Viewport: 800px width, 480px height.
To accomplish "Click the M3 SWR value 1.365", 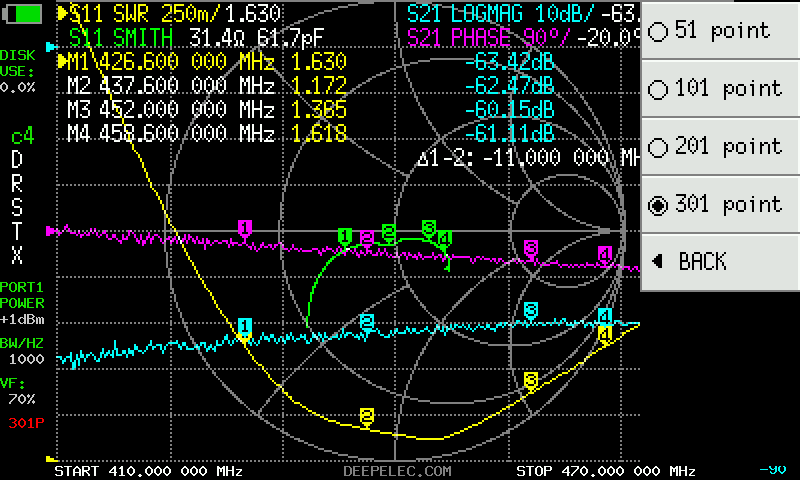I will click(319, 110).
